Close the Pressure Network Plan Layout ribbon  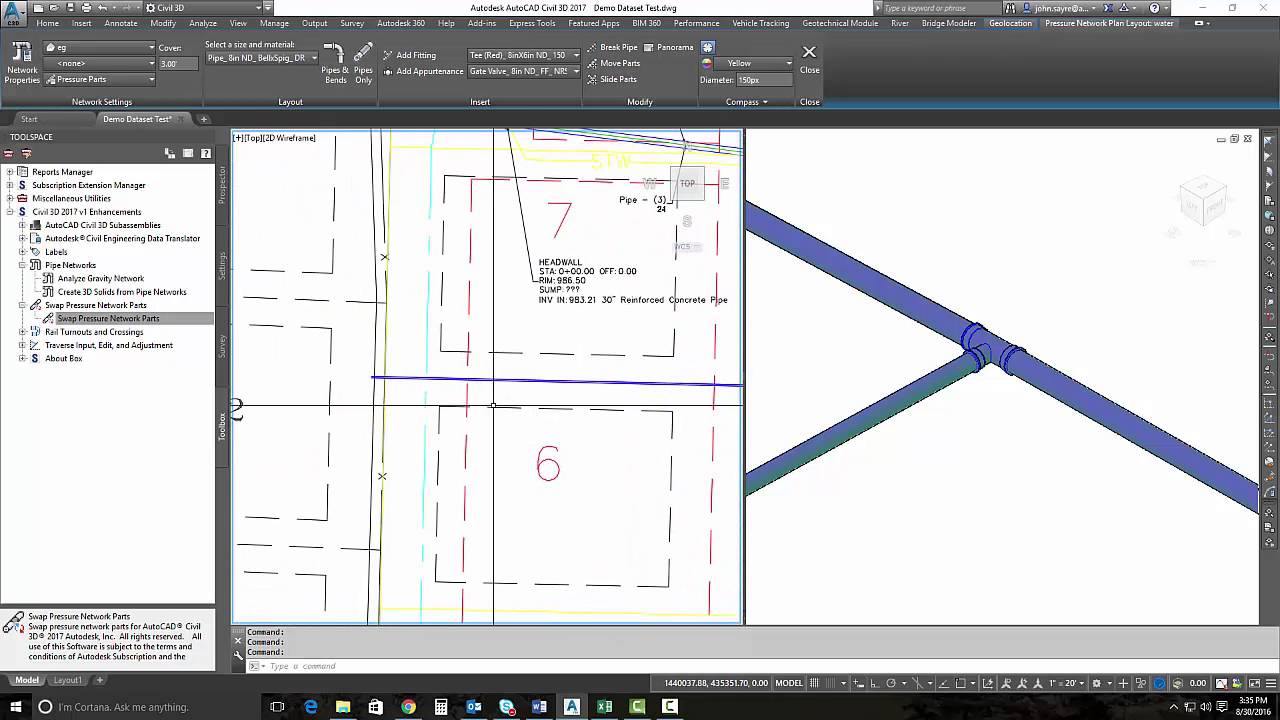(809, 58)
